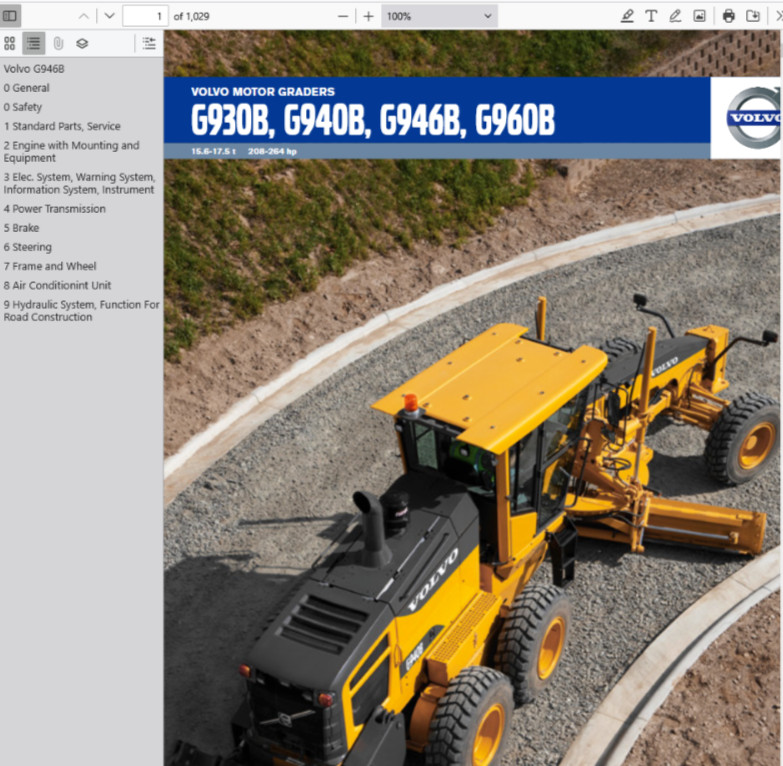Open the 100% zoom level dropdown
Screen dimensions: 783x766
(x=439, y=16)
